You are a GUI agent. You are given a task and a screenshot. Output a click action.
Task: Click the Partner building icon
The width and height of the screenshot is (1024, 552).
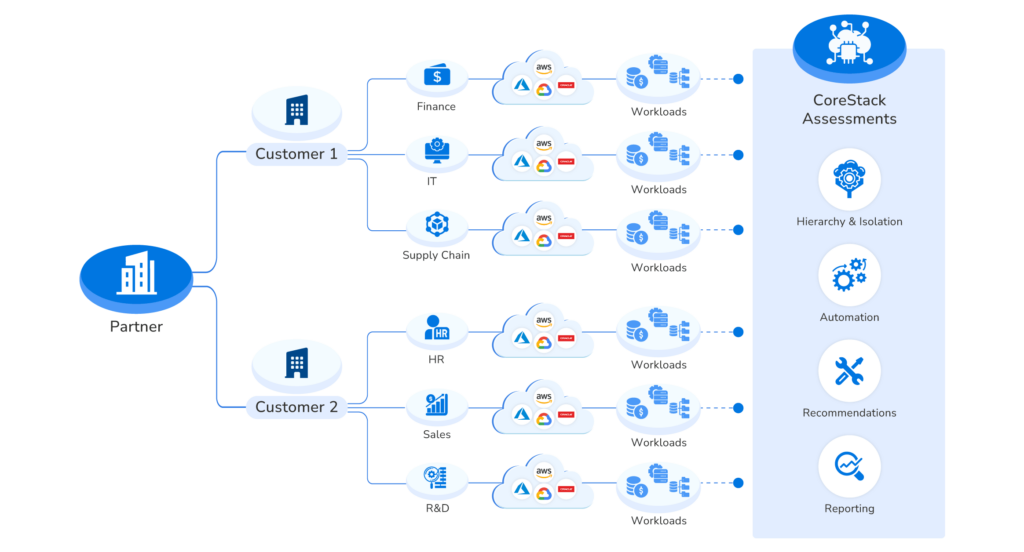click(x=136, y=274)
